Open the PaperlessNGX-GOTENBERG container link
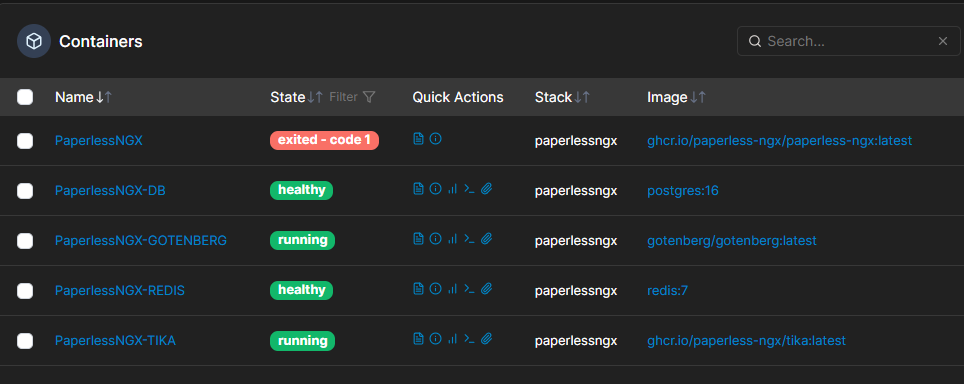964x384 pixels. [x=141, y=240]
